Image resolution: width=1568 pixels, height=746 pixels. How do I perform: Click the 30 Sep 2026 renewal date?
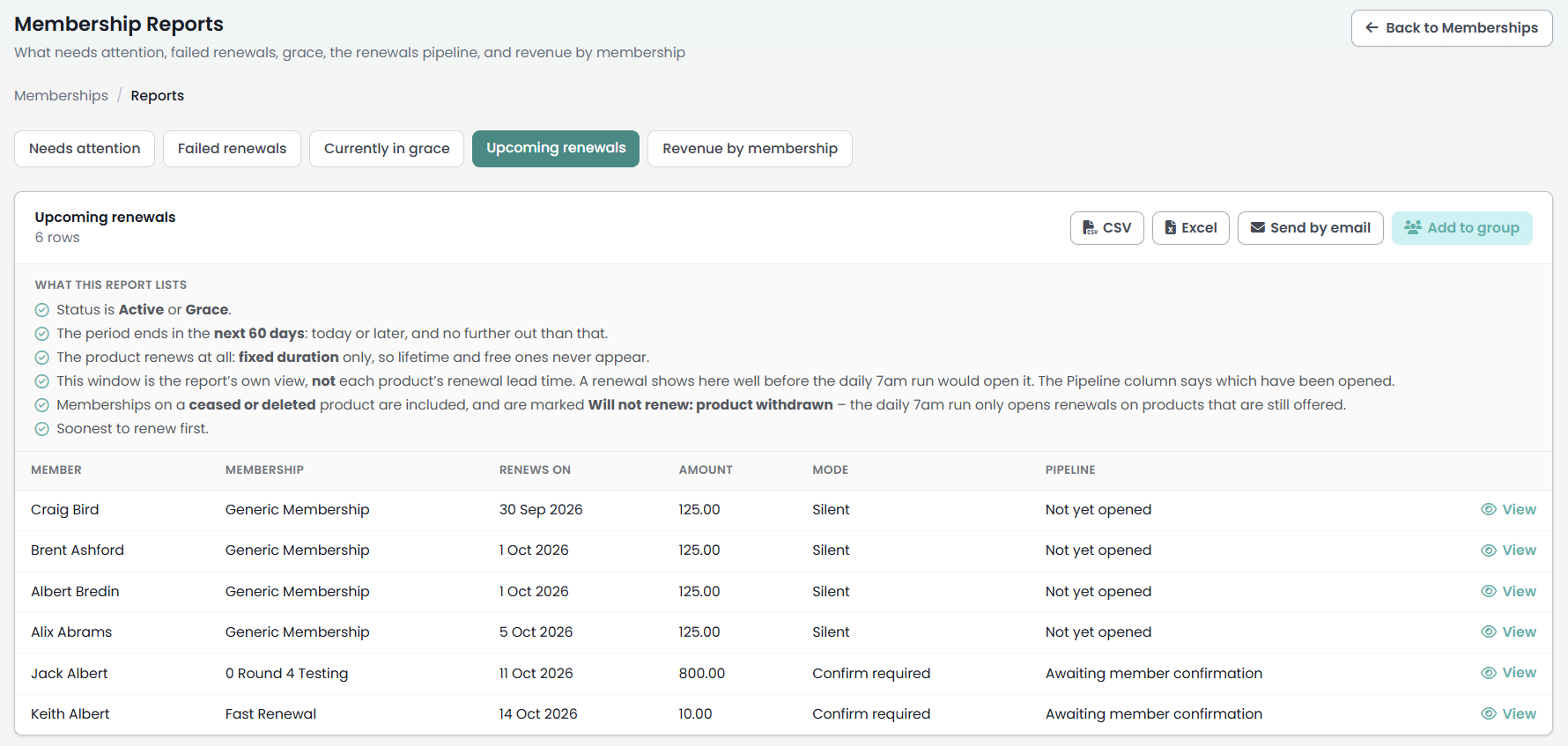click(x=541, y=510)
